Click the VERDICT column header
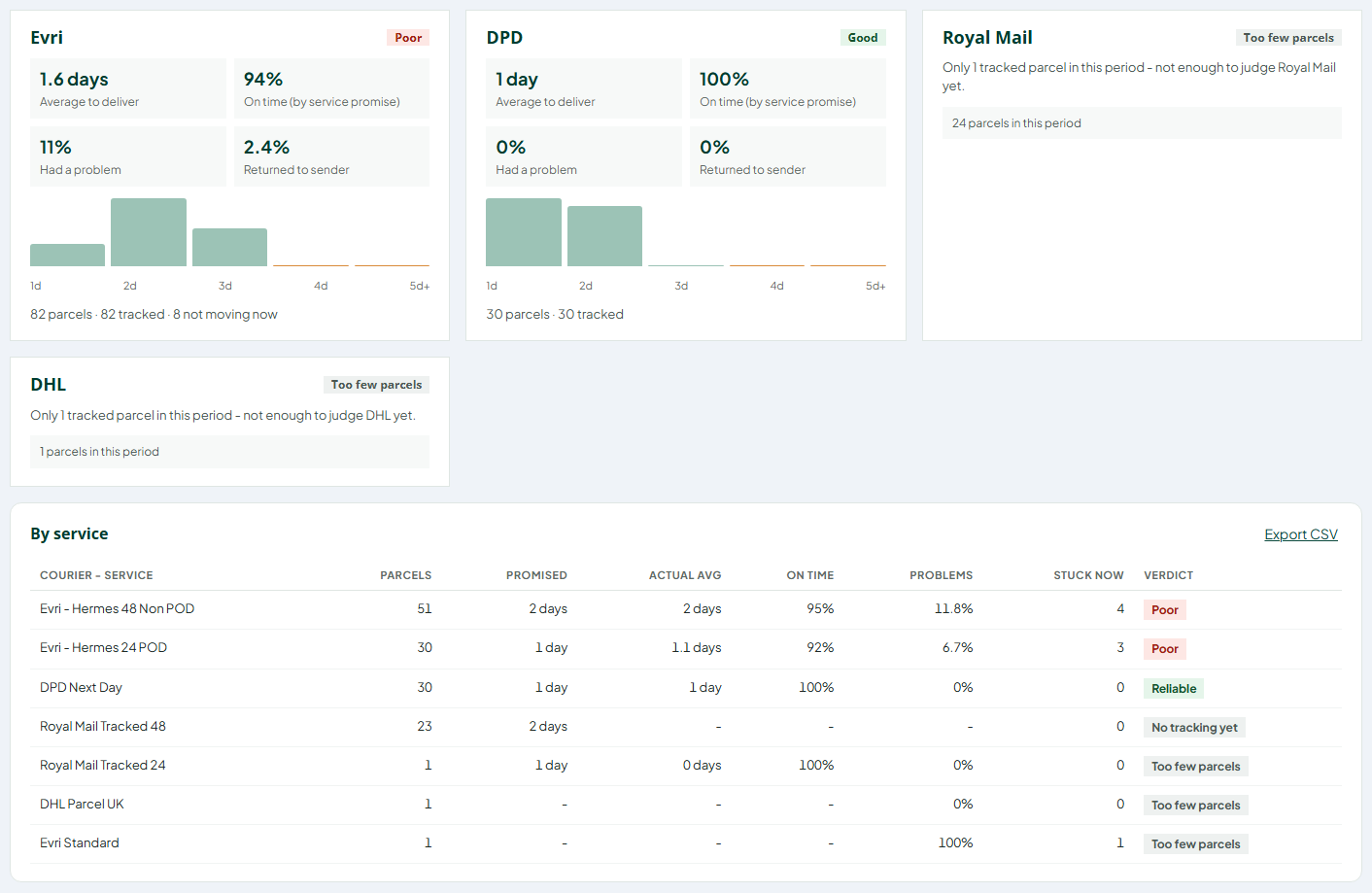This screenshot has height=893, width=1372. tap(1168, 575)
